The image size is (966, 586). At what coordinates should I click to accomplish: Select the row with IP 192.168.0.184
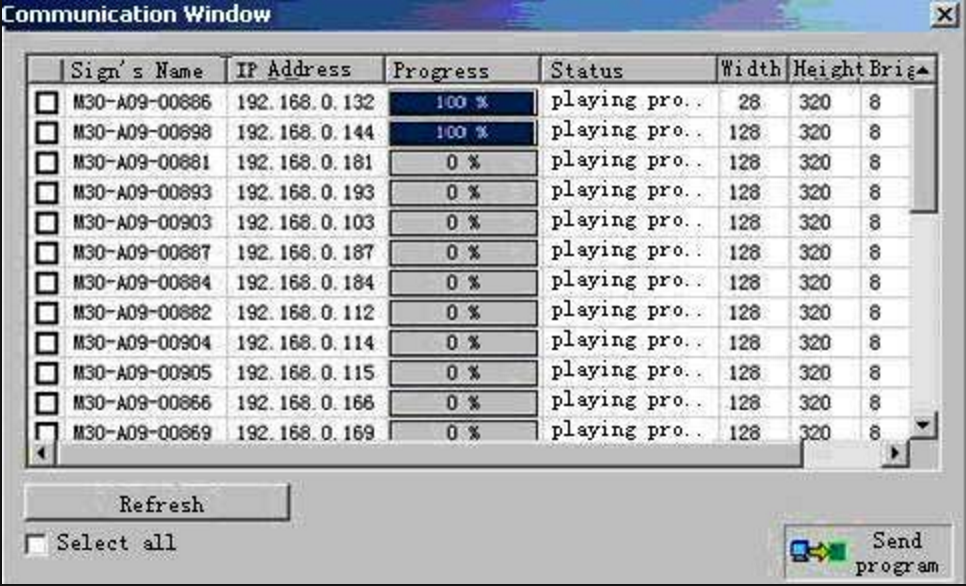304,283
